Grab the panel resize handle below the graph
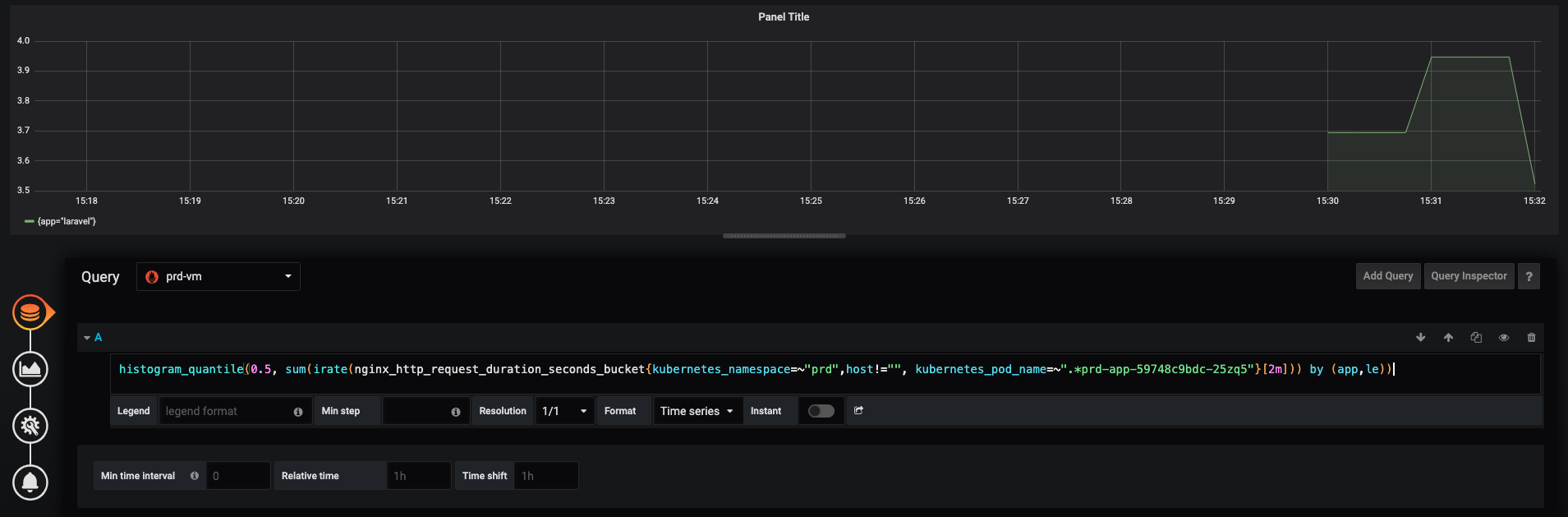The image size is (1568, 517). 784,236
